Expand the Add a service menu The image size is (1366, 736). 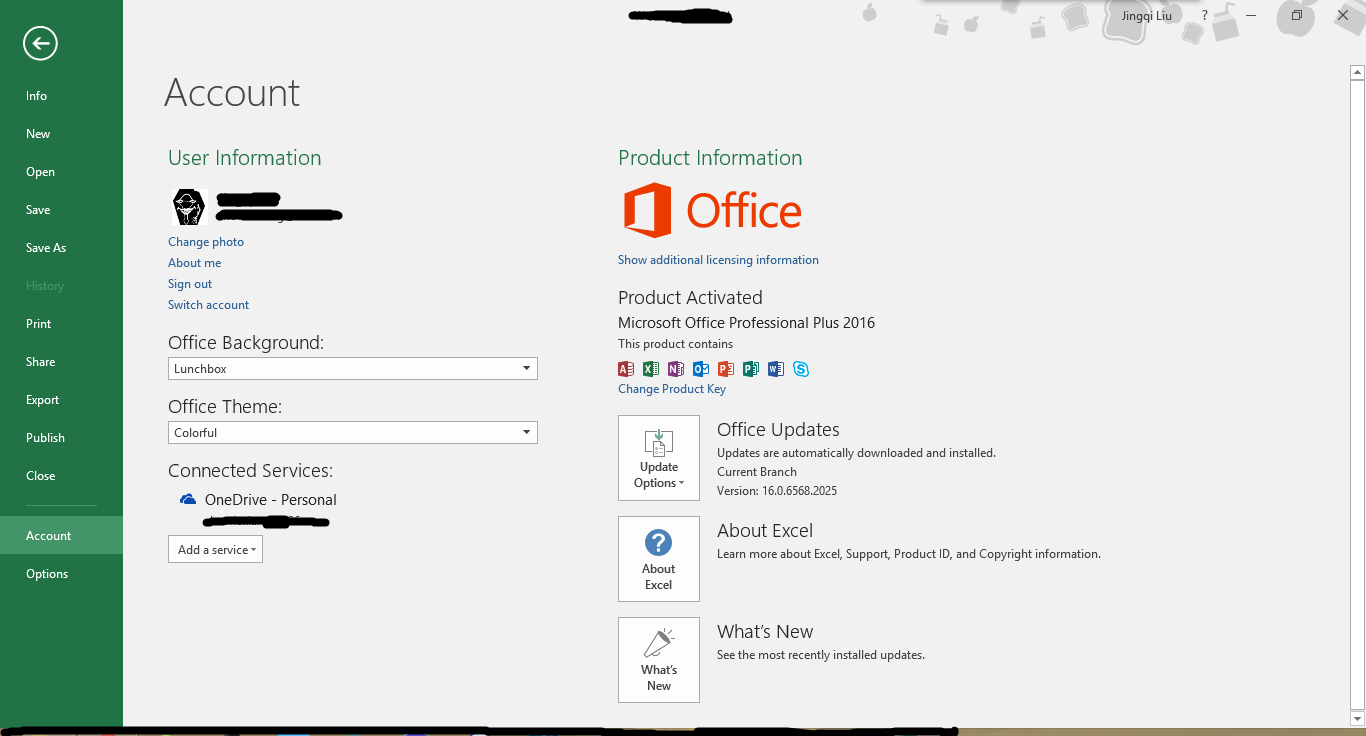[x=215, y=549]
